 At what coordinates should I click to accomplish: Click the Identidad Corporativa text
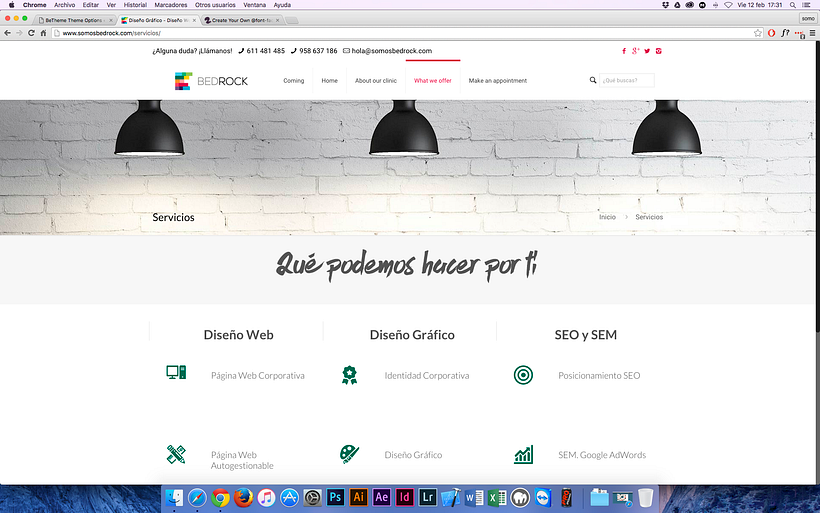point(427,375)
